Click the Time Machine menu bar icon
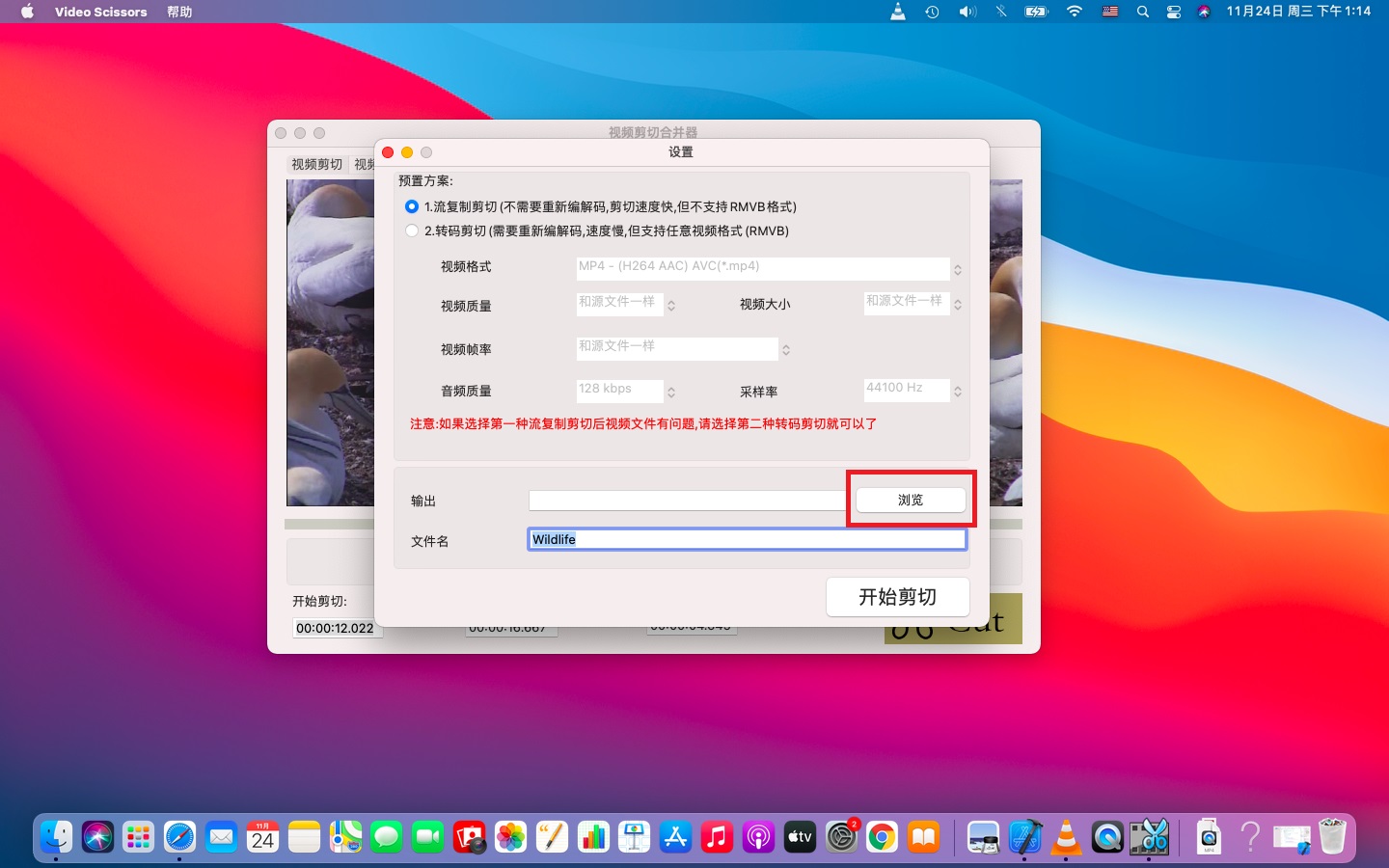1389x868 pixels. pyautogui.click(x=932, y=12)
